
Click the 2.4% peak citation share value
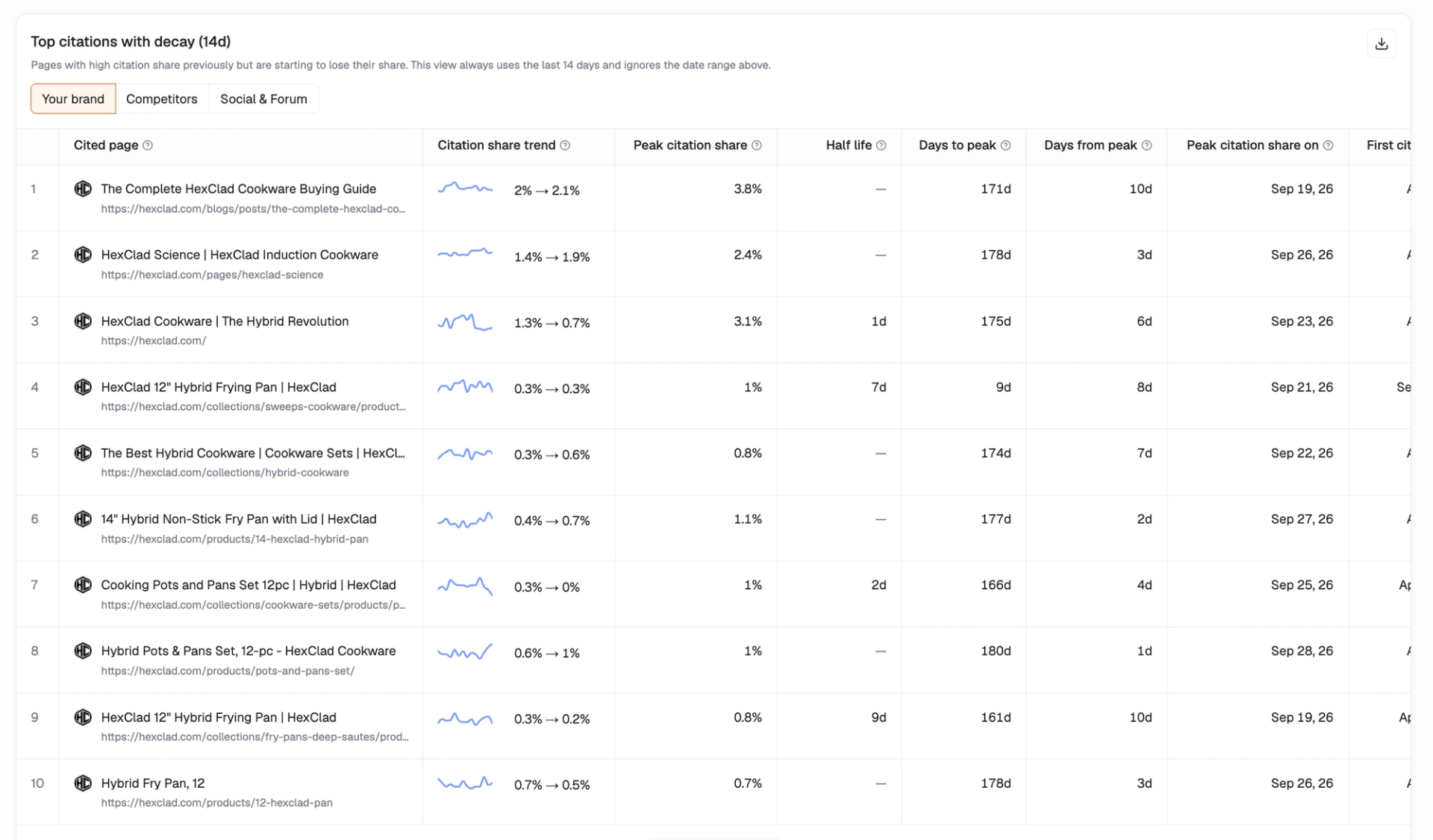(x=747, y=255)
